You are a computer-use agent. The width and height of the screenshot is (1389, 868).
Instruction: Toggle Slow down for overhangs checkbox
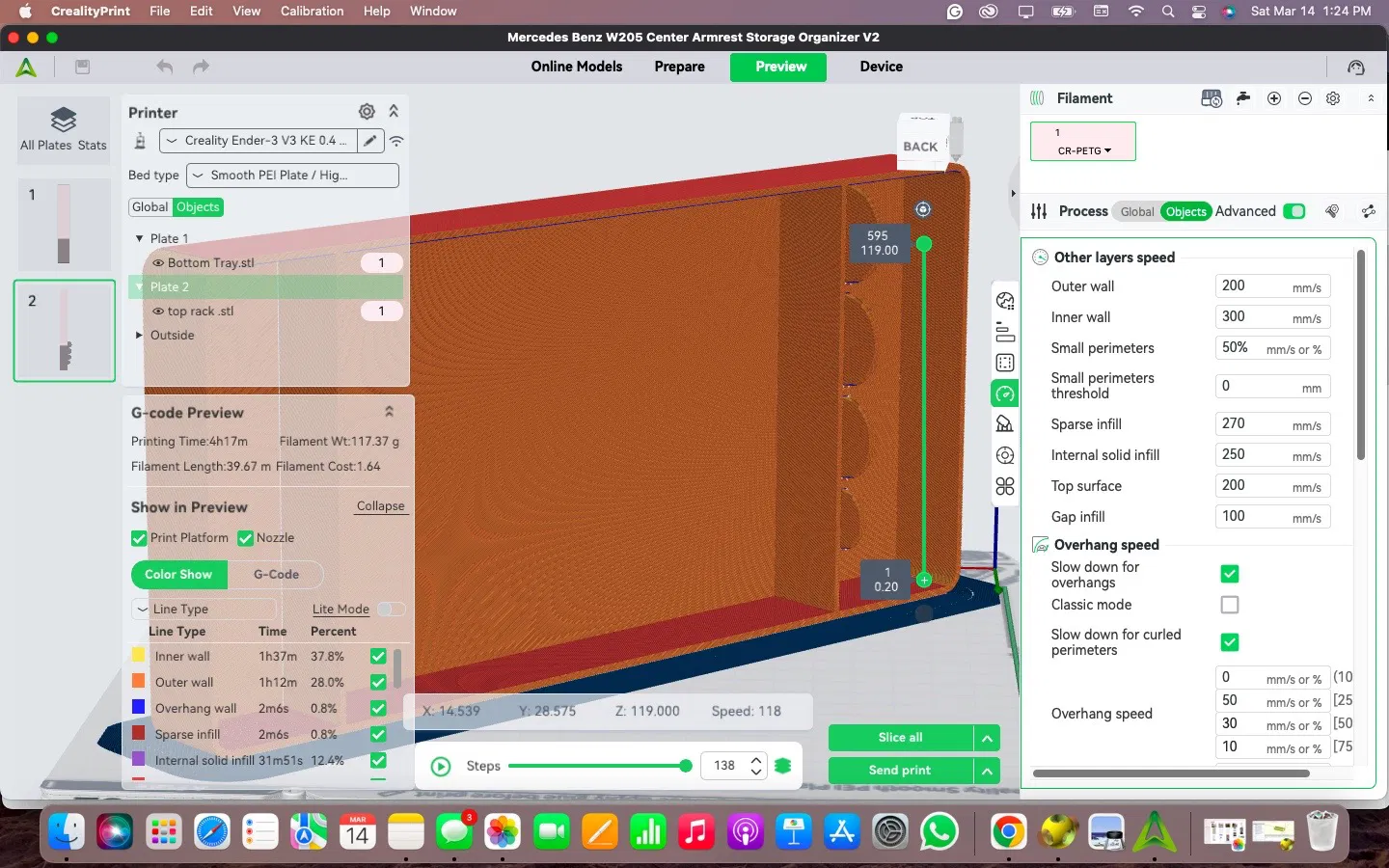point(1230,575)
